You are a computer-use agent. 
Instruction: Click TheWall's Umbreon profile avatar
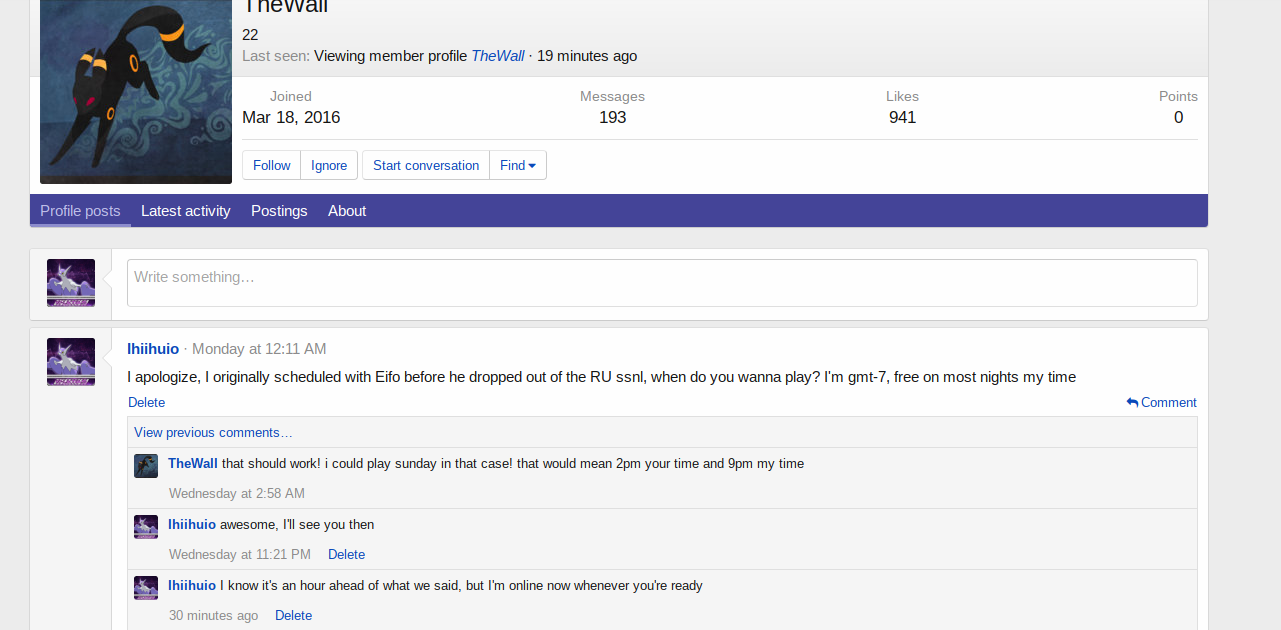click(x=136, y=92)
